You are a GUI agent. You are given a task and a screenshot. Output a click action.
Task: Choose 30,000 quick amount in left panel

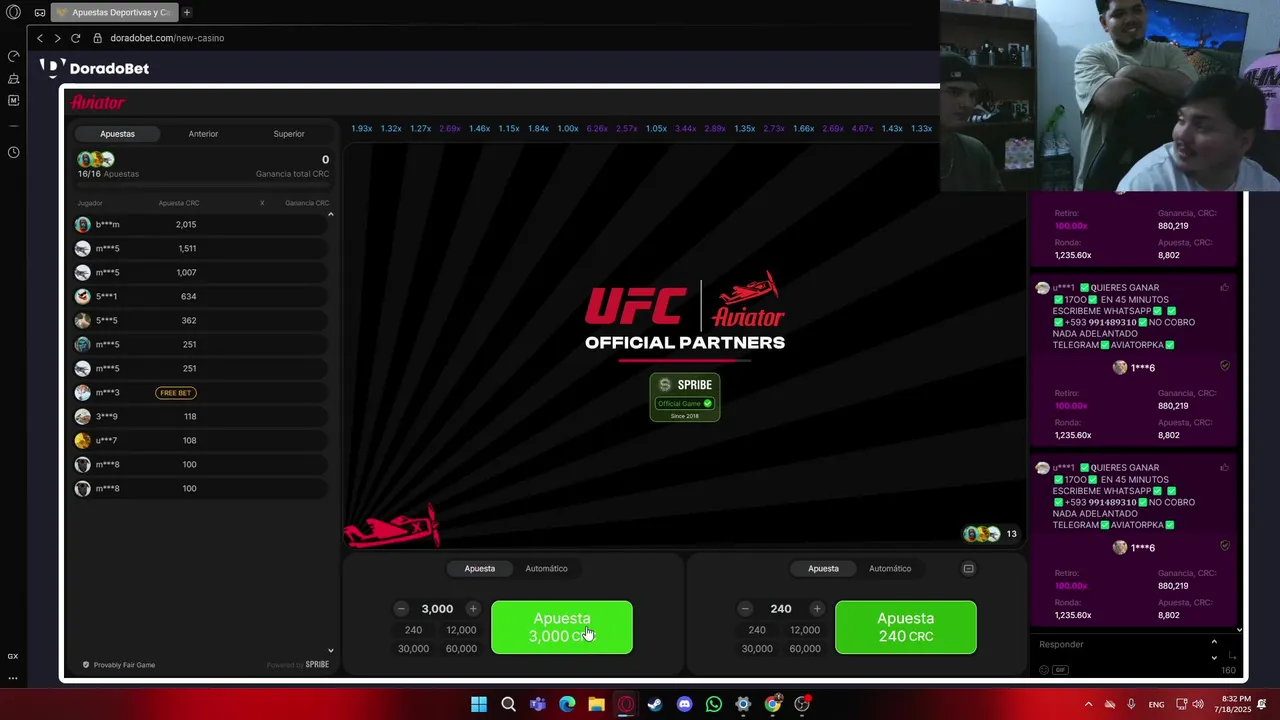[413, 648]
